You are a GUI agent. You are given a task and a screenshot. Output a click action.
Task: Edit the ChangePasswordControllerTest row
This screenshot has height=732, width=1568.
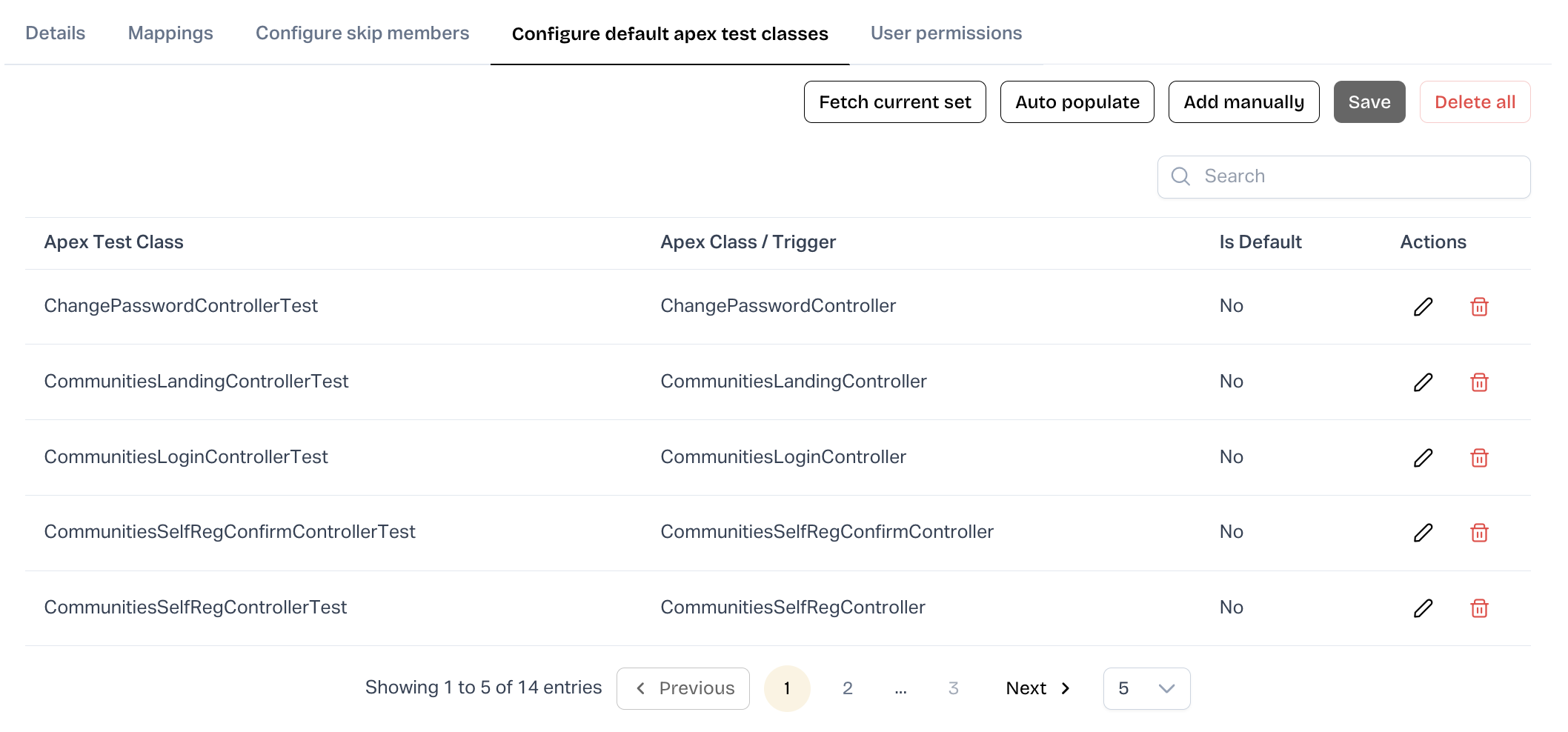(1423, 307)
